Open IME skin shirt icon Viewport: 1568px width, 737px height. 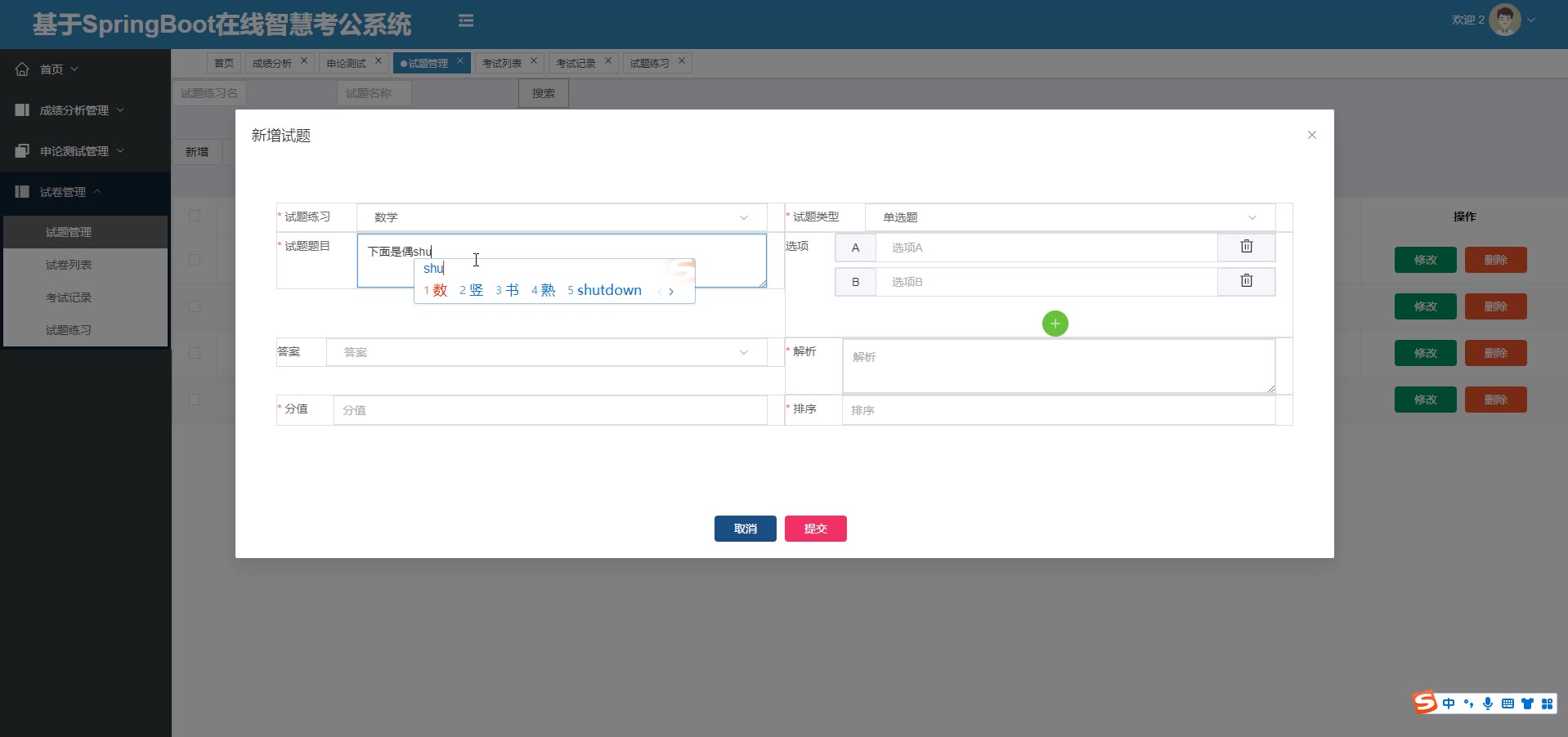(1527, 703)
